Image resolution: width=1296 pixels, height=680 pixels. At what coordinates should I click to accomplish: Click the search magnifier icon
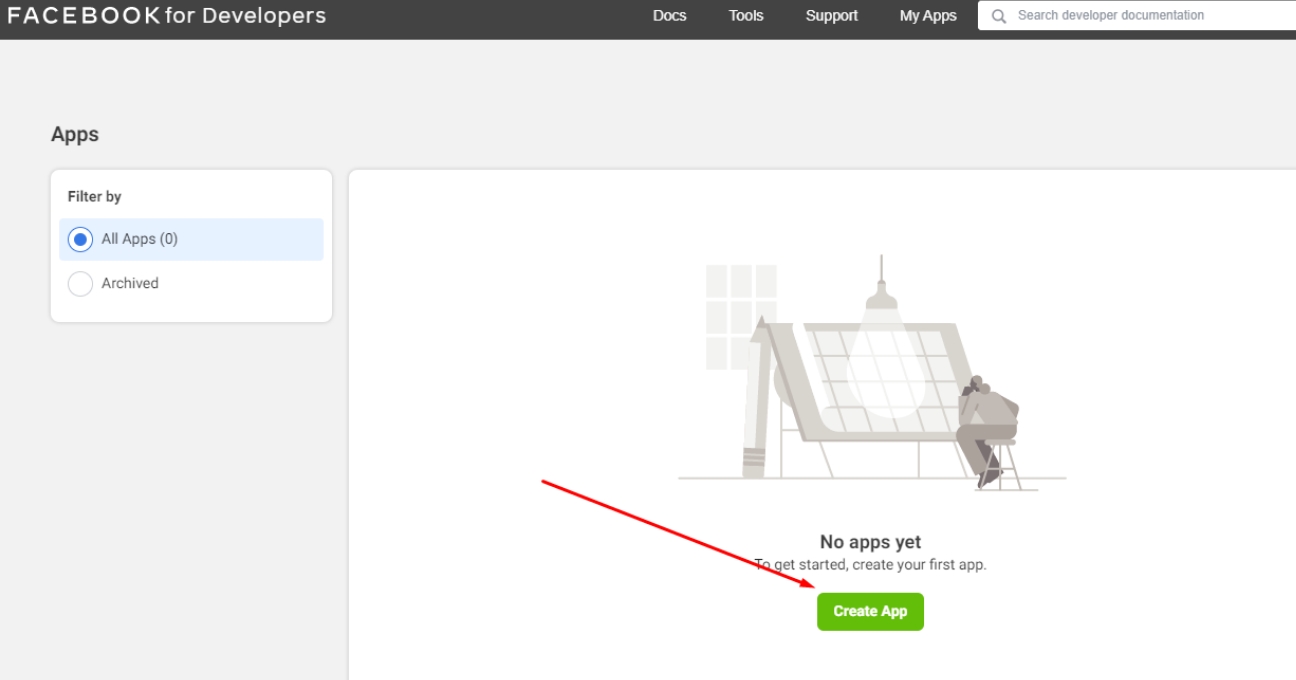[998, 16]
